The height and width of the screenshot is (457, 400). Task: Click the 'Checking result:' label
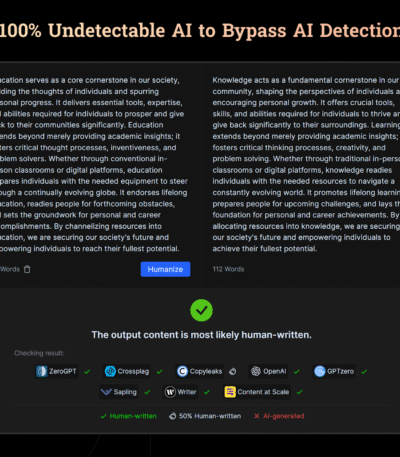[39, 353]
